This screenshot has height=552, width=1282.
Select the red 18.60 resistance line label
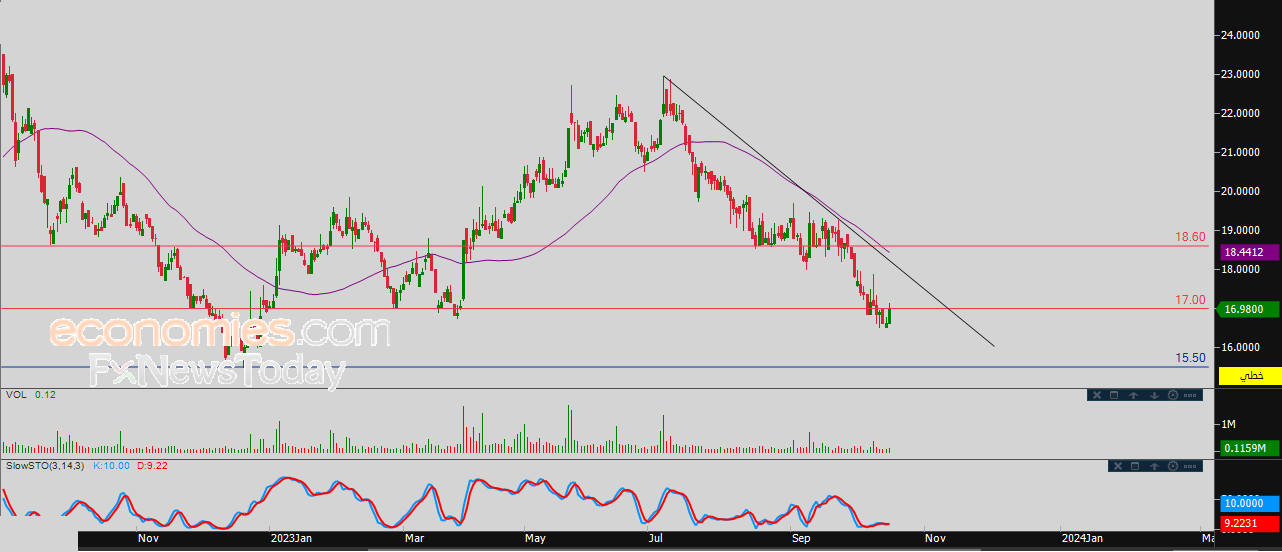1190,237
